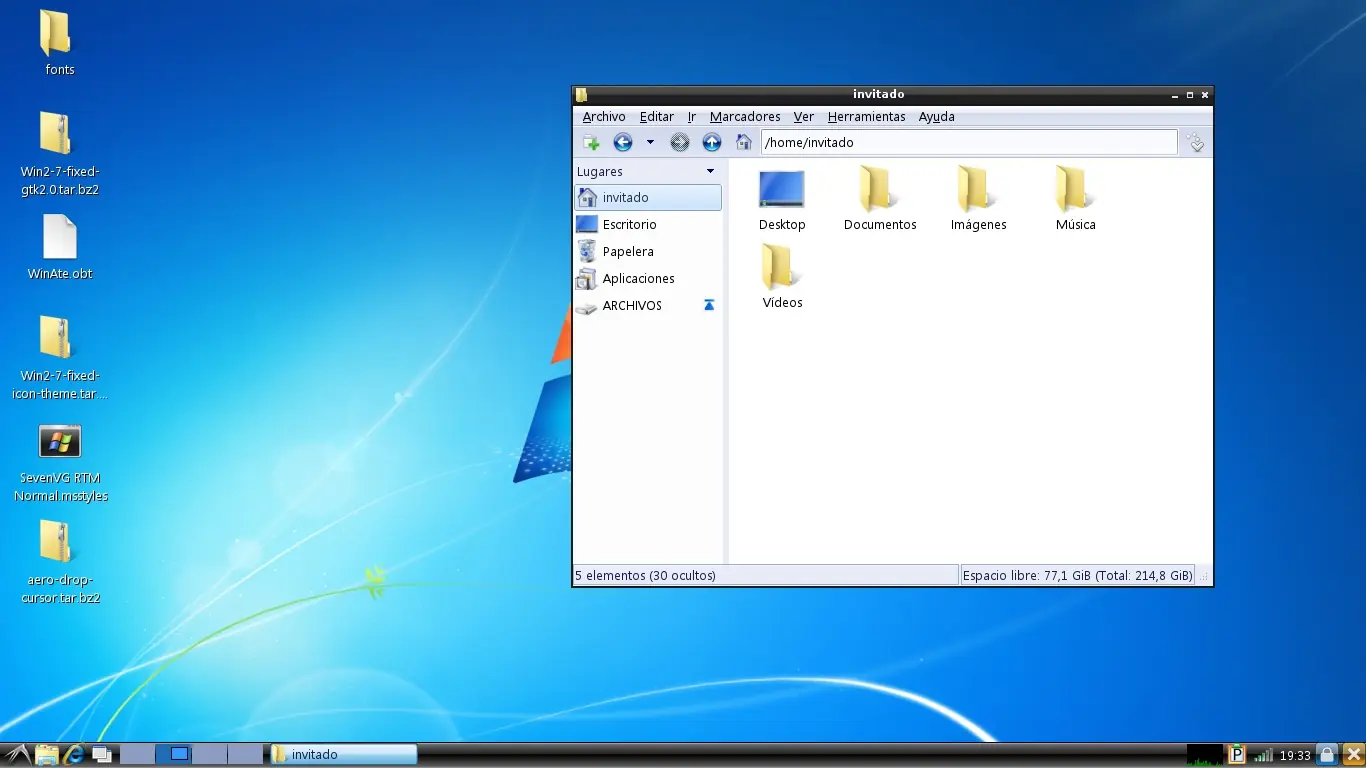Switch to the fourth workspace in pager
This screenshot has width=1366, height=768.
tap(246, 755)
